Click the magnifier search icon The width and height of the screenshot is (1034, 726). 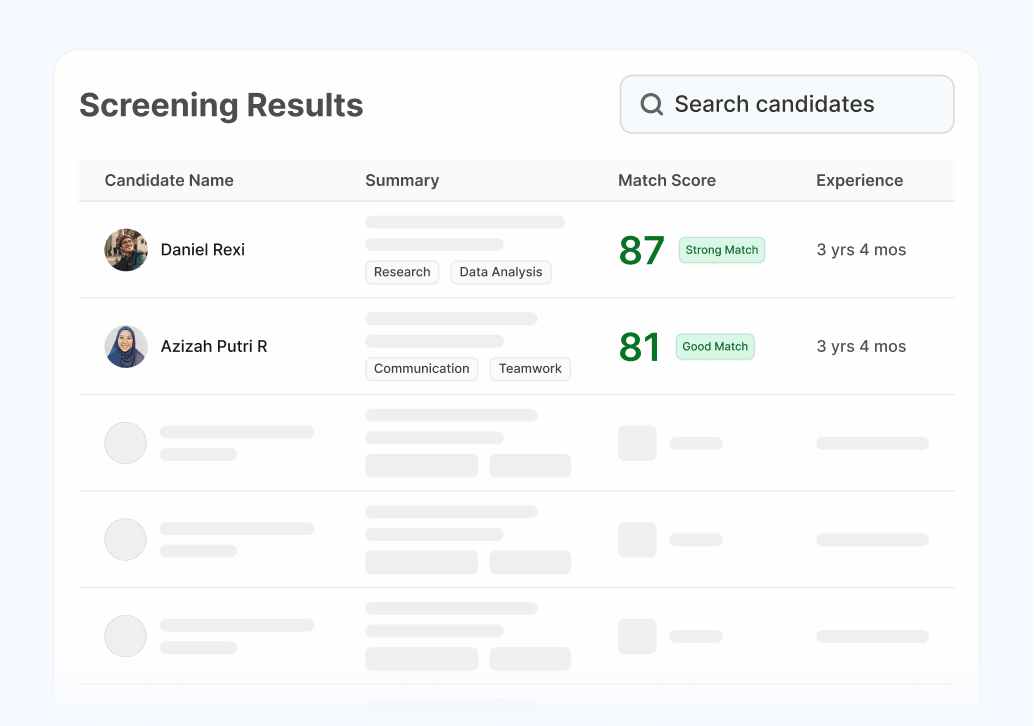tap(652, 104)
